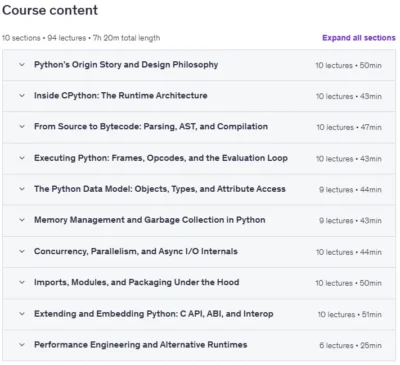Expand the Inside CPython chevron arrow
The height and width of the screenshot is (365, 400).
[x=22, y=96]
